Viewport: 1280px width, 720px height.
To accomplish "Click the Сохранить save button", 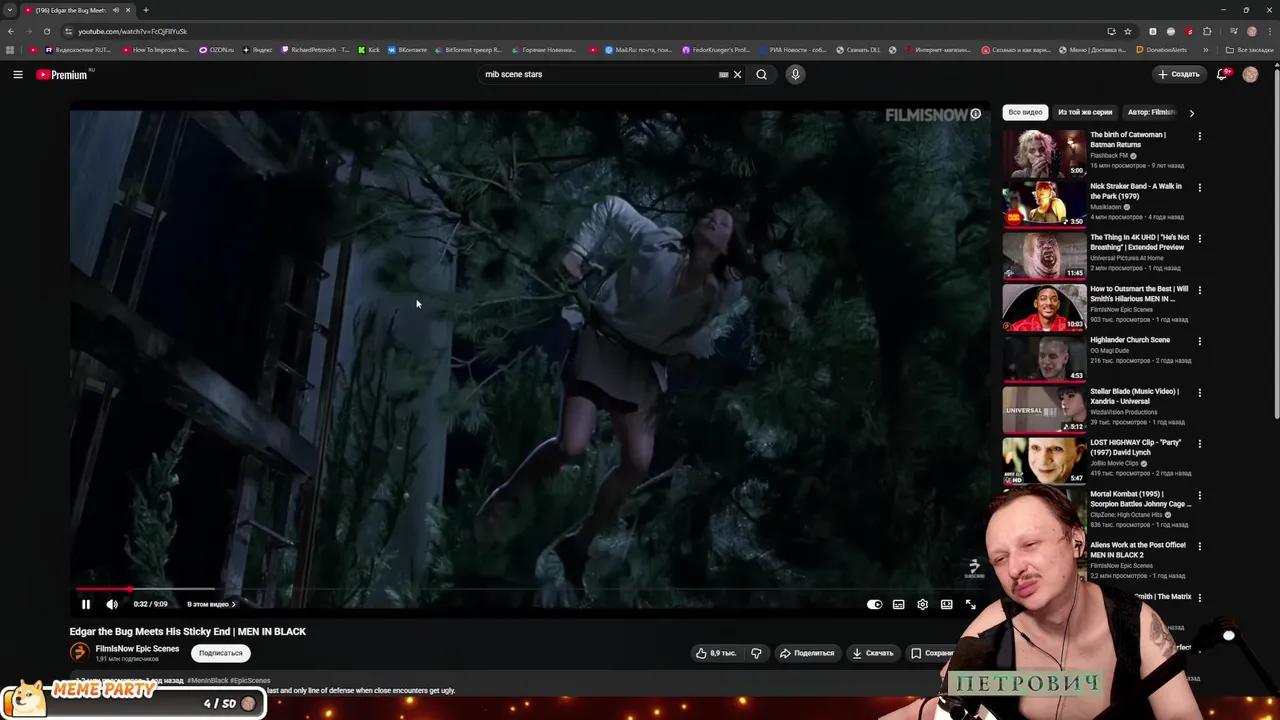I will [931, 653].
